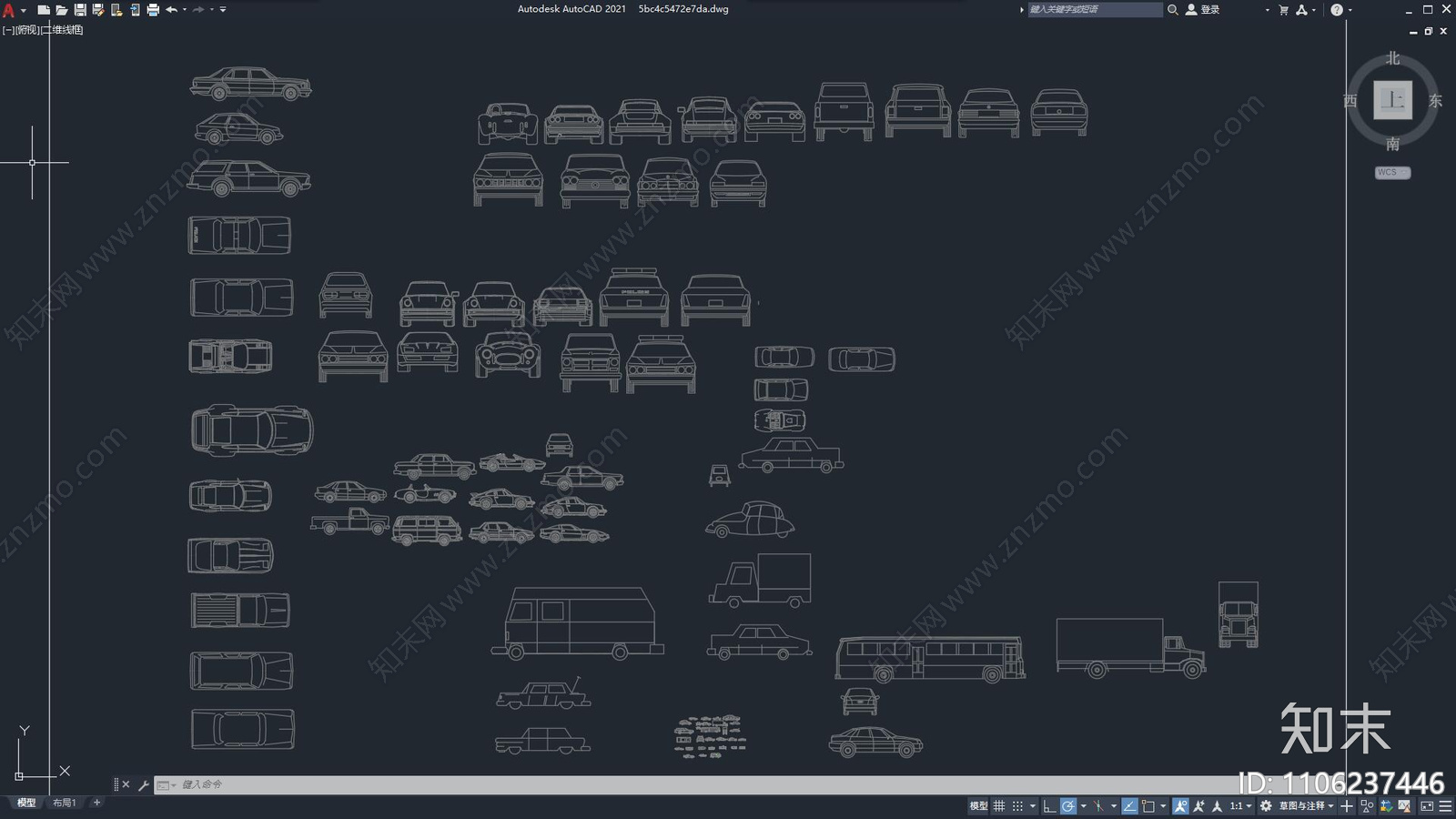Toggle ortho mode in status bar

click(1049, 806)
